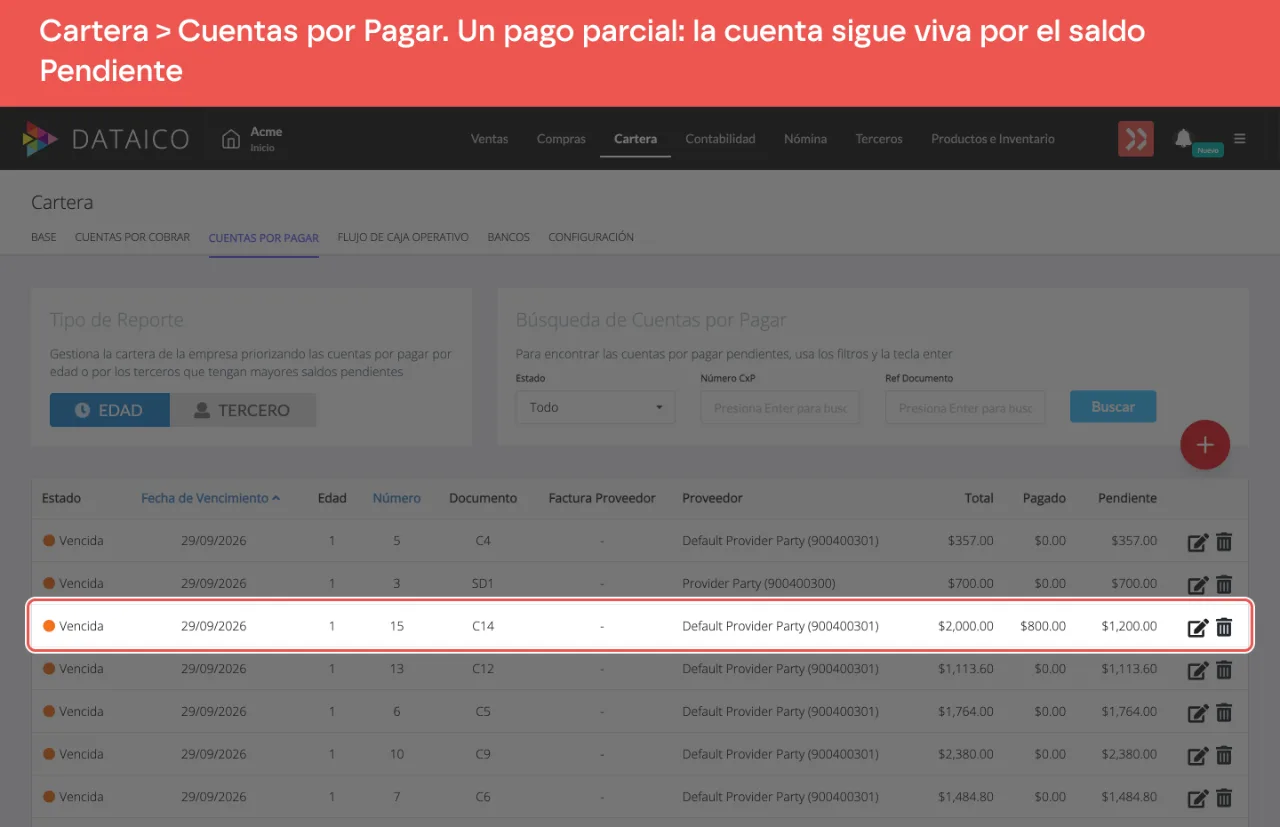Switch to the Base tab
This screenshot has height=827, width=1280.
(44, 238)
